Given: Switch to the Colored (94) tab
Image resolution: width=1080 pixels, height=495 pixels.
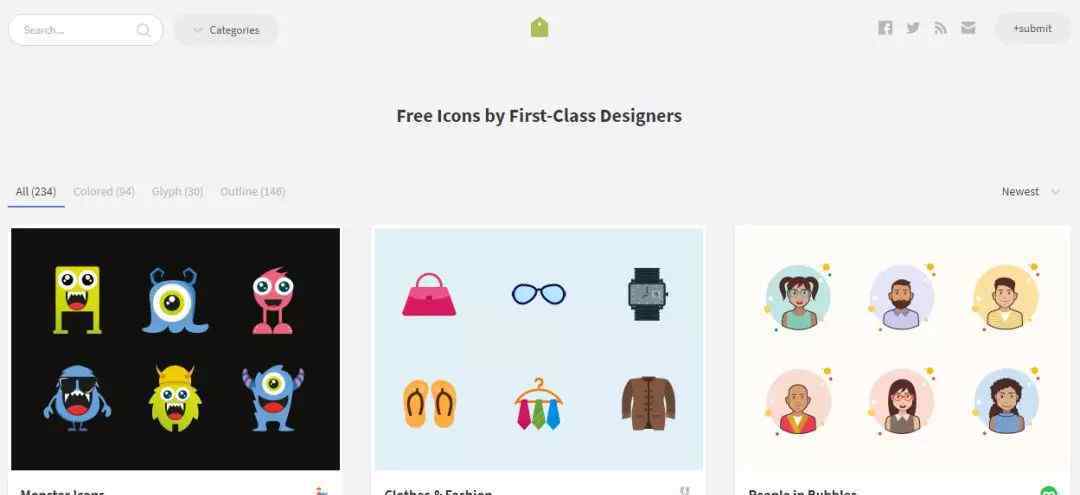Looking at the screenshot, I should tap(104, 191).
